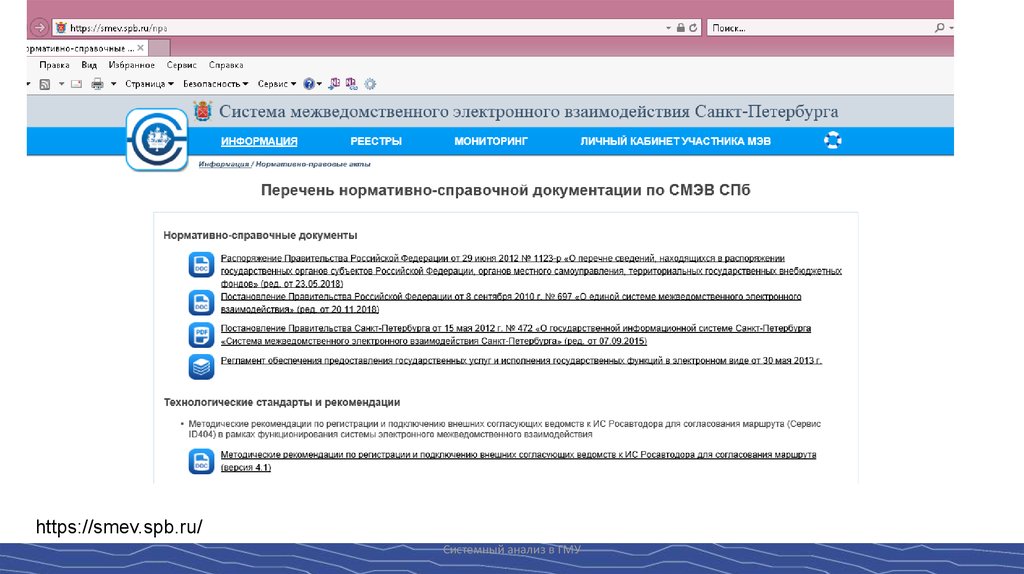Image resolution: width=1024 pixels, height=574 pixels.
Task: Click the page refresh icon in address bar
Action: pyautogui.click(x=693, y=28)
